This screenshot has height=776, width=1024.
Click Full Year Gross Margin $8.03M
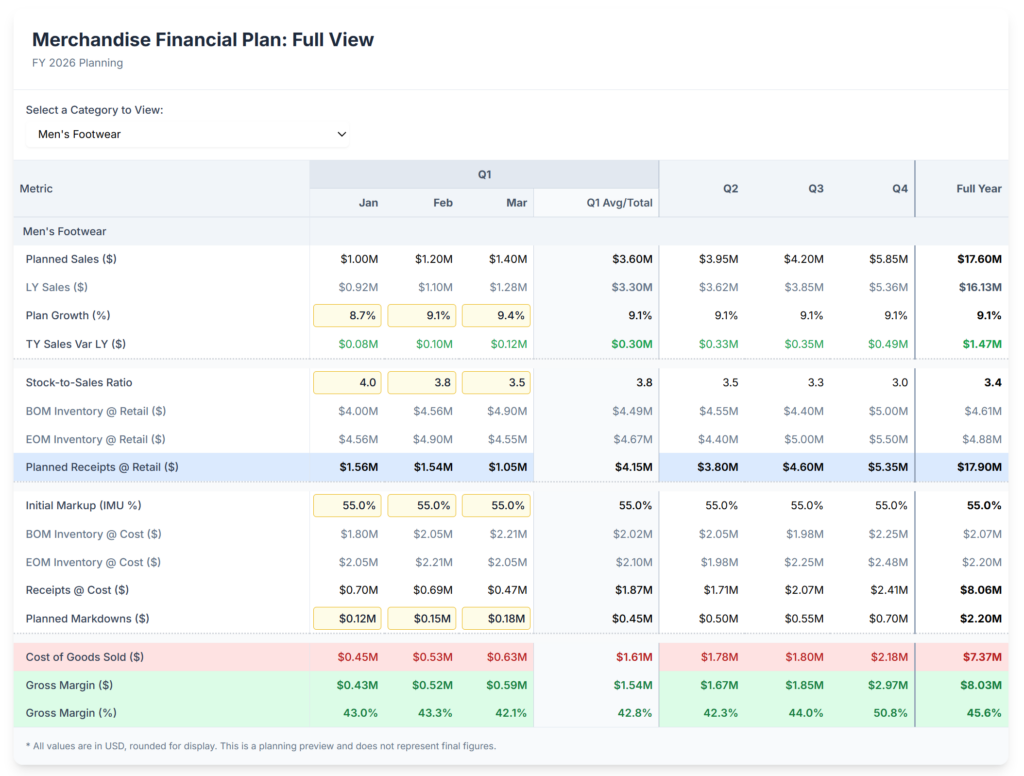click(x=981, y=685)
